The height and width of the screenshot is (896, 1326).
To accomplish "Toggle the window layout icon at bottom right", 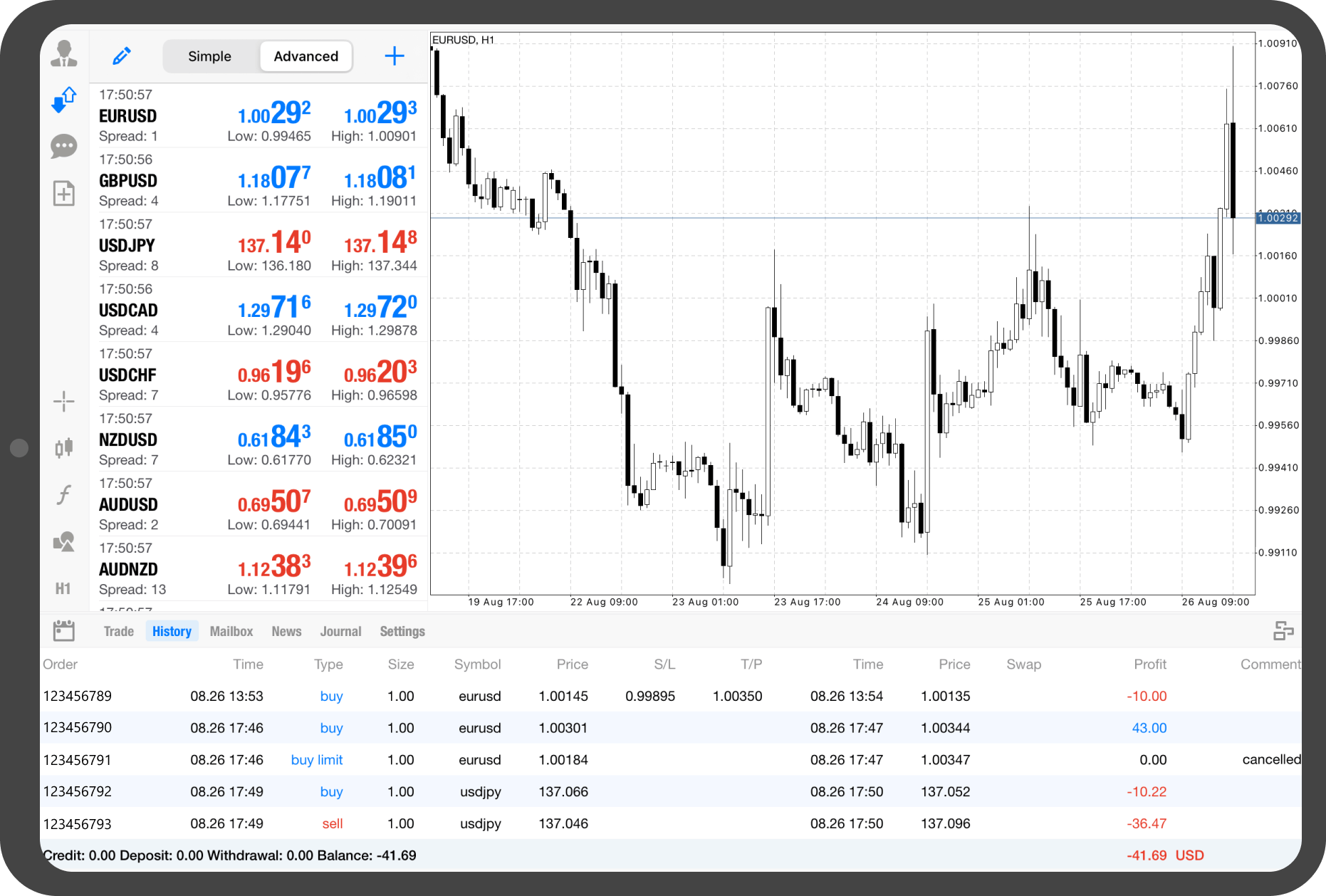I will click(x=1286, y=630).
